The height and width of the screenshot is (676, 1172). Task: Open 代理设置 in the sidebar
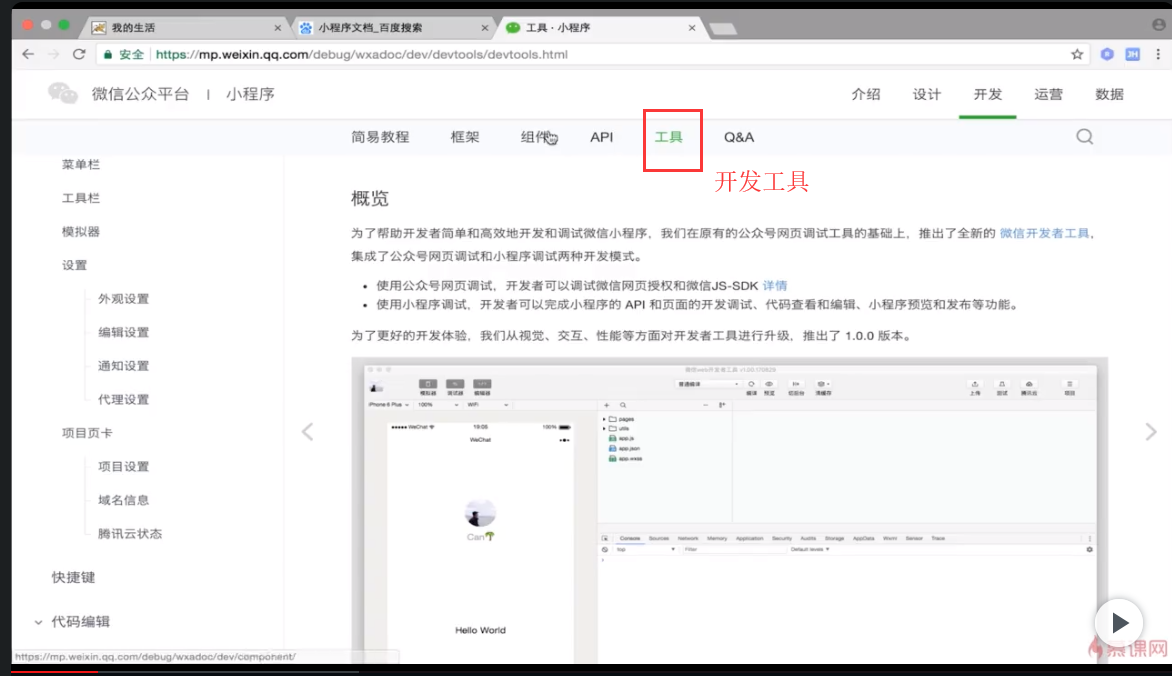coord(123,399)
